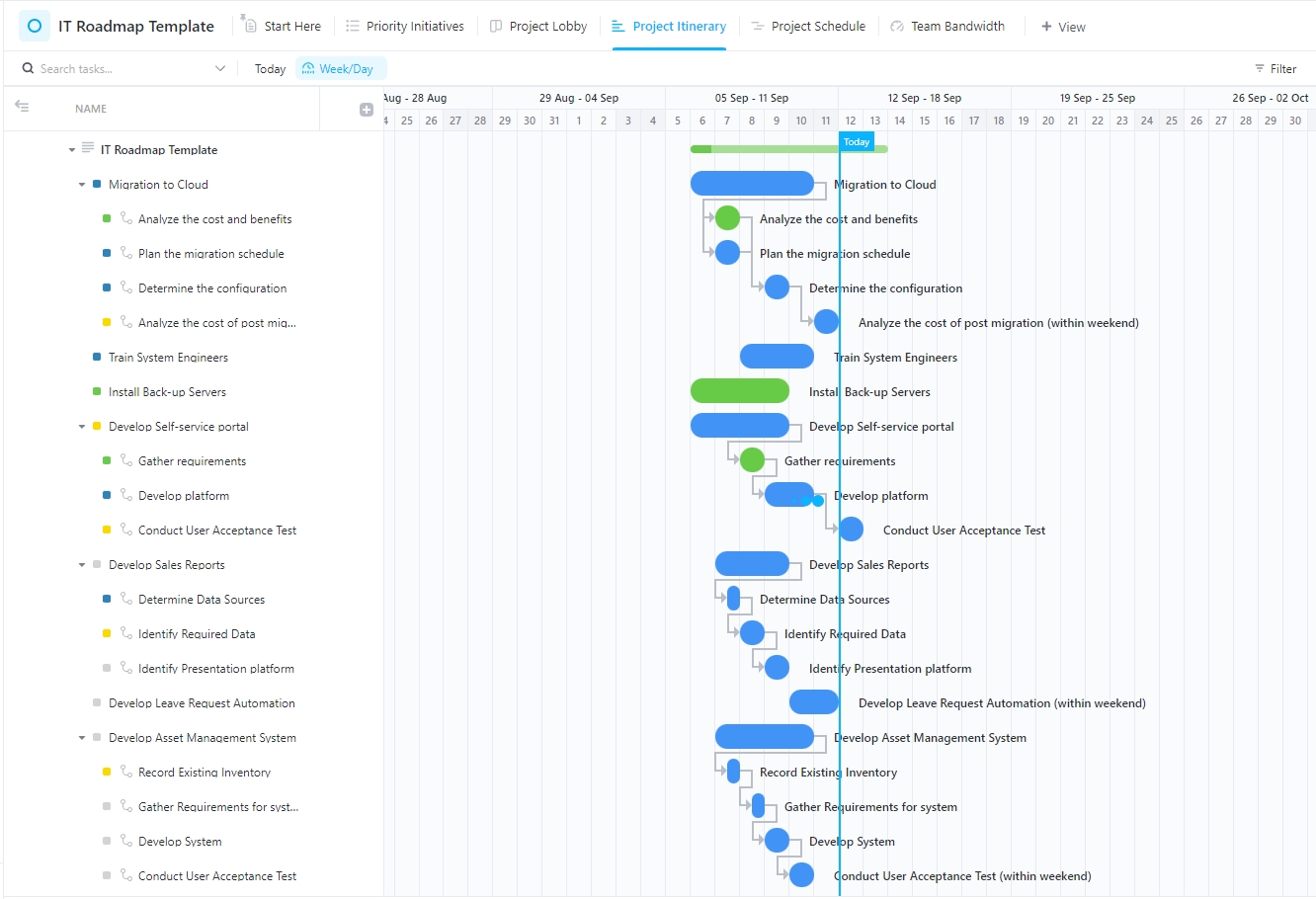Click the Team Bandwidth gauge icon
This screenshot has height=899, width=1316.
pos(895,26)
